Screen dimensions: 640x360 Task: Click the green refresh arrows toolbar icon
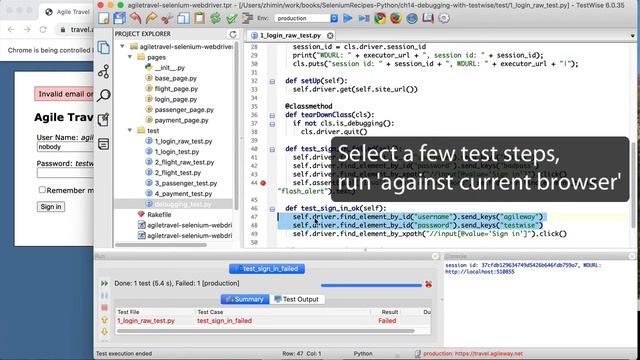tap(216, 18)
